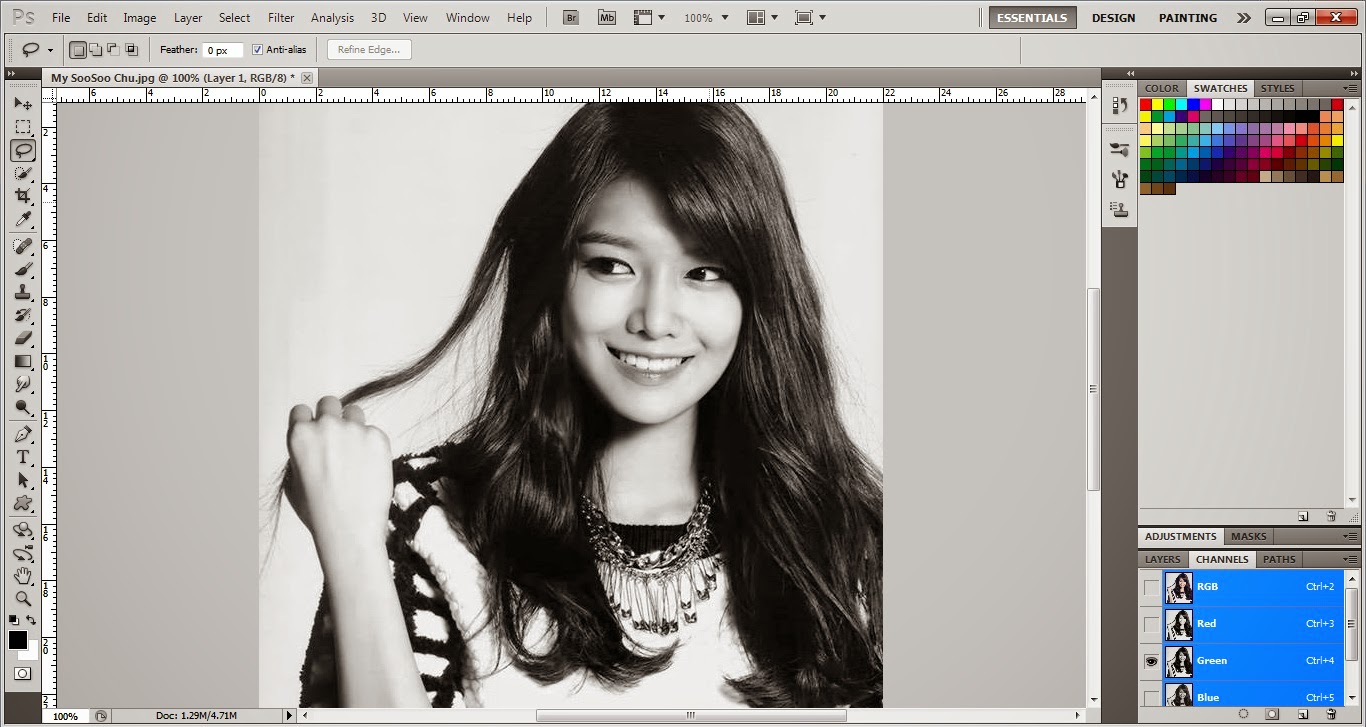Choose the Subtract from selection mode
Viewport: 1366px width, 727px height.
[x=113, y=49]
